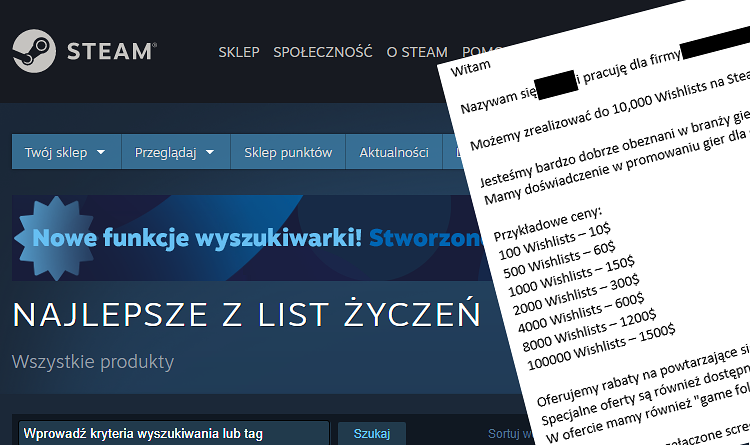Go to the O STEAM page

(417, 52)
